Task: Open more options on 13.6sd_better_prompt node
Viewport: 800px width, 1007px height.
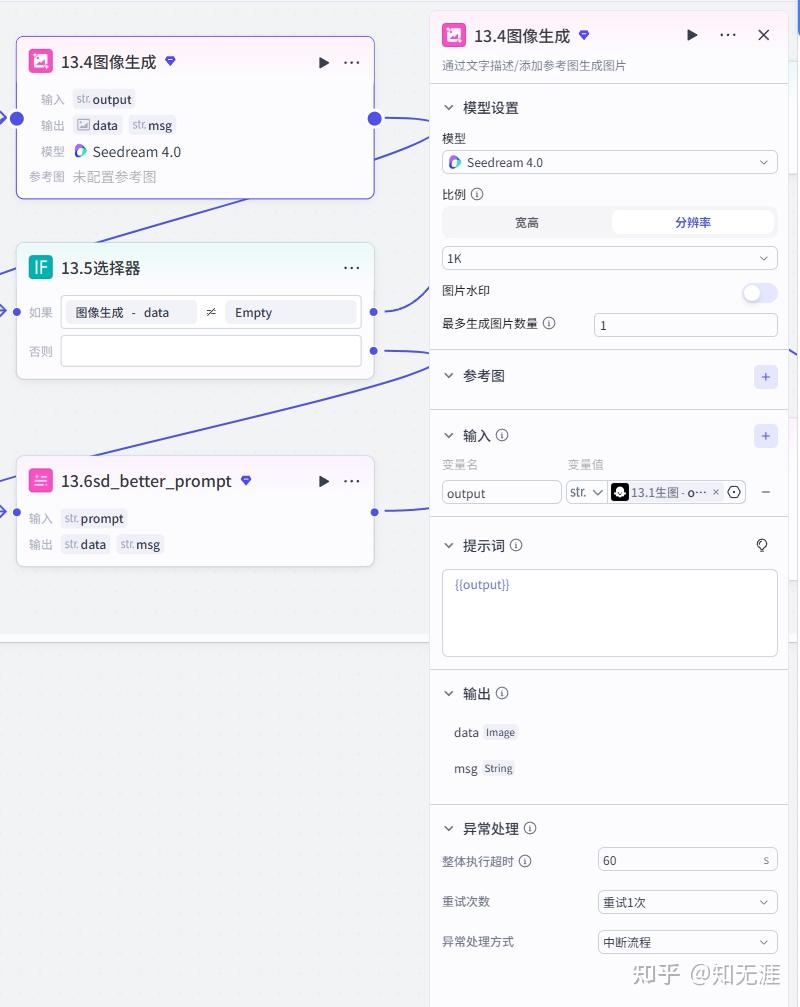Action: (x=351, y=481)
